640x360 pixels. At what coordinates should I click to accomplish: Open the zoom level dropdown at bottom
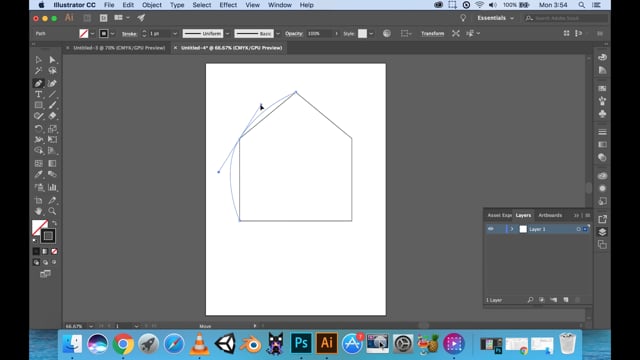click(91, 326)
